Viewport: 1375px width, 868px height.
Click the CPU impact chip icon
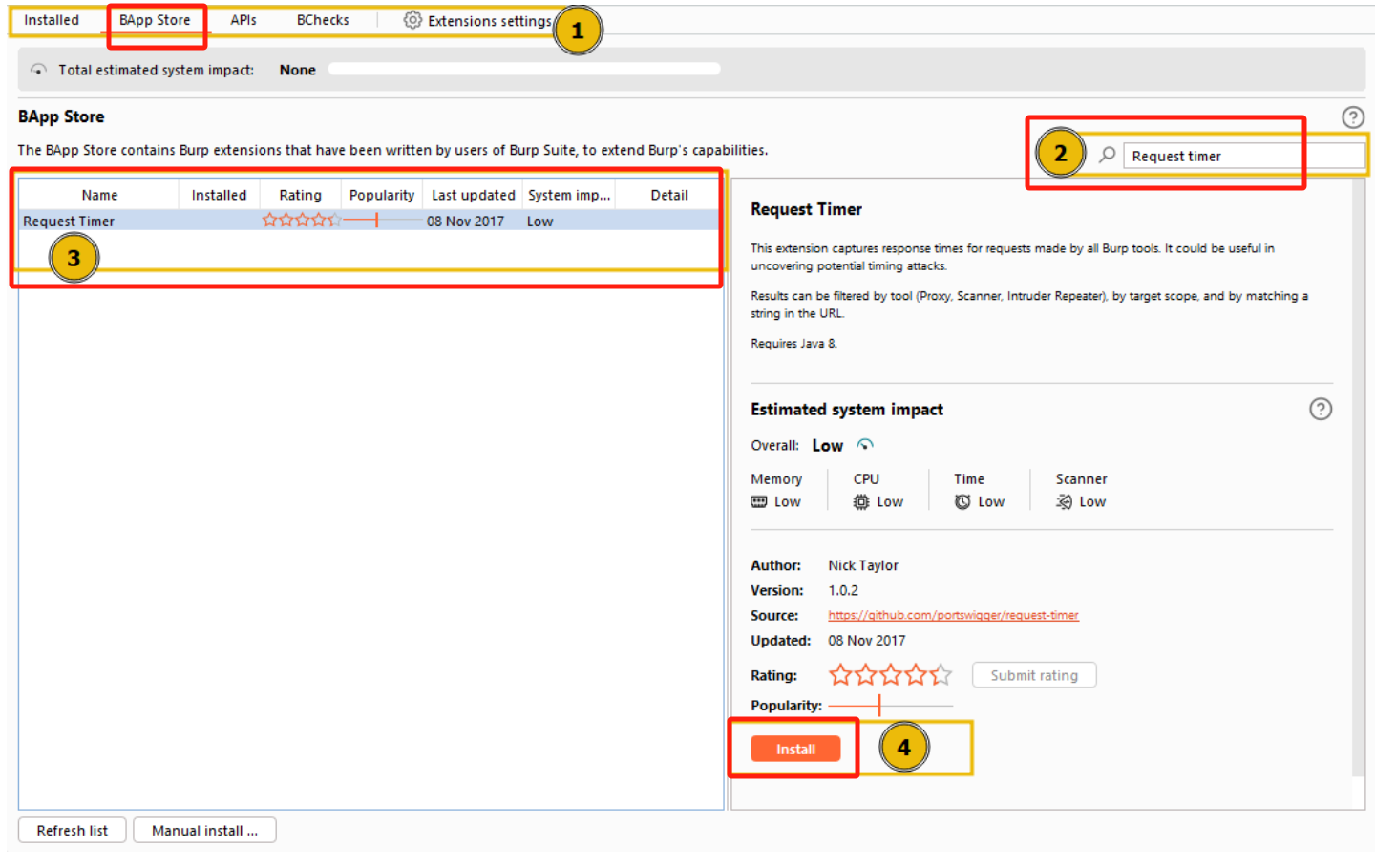861,502
